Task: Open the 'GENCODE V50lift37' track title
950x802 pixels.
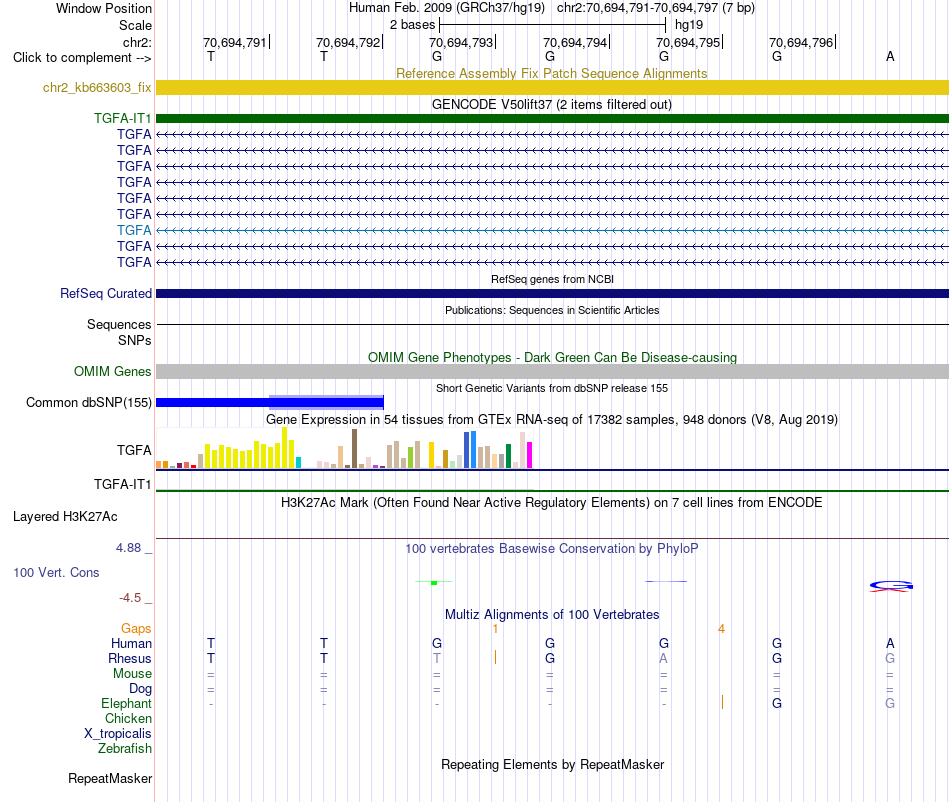Action: pyautogui.click(x=552, y=104)
